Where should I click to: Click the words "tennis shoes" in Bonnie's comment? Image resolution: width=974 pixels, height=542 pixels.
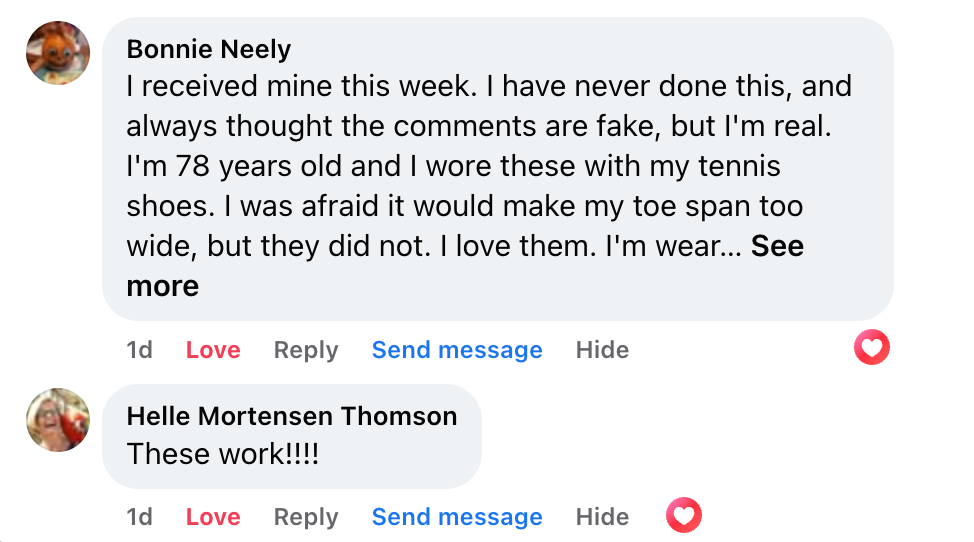718,166
